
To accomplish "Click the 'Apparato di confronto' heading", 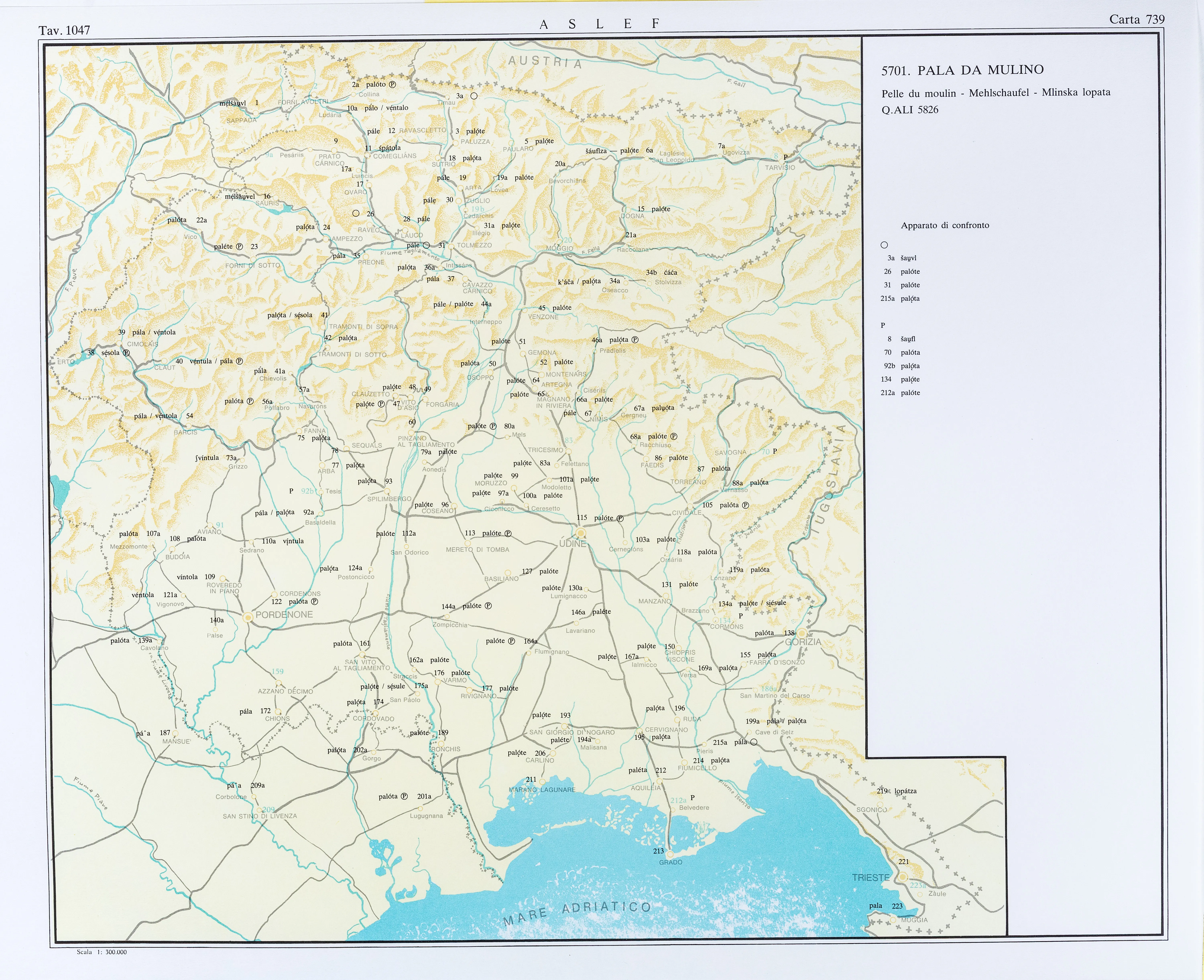I will (x=945, y=225).
